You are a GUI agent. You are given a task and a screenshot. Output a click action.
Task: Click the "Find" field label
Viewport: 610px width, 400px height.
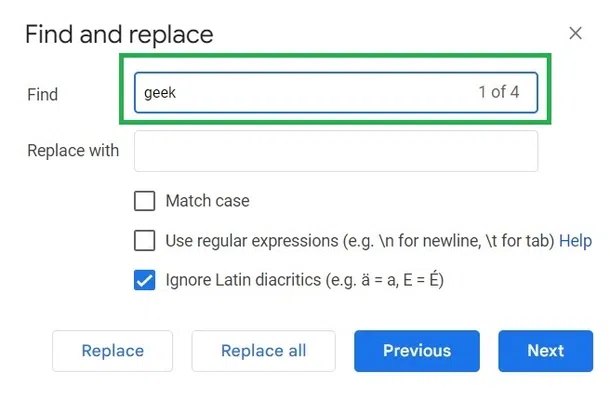tap(43, 95)
